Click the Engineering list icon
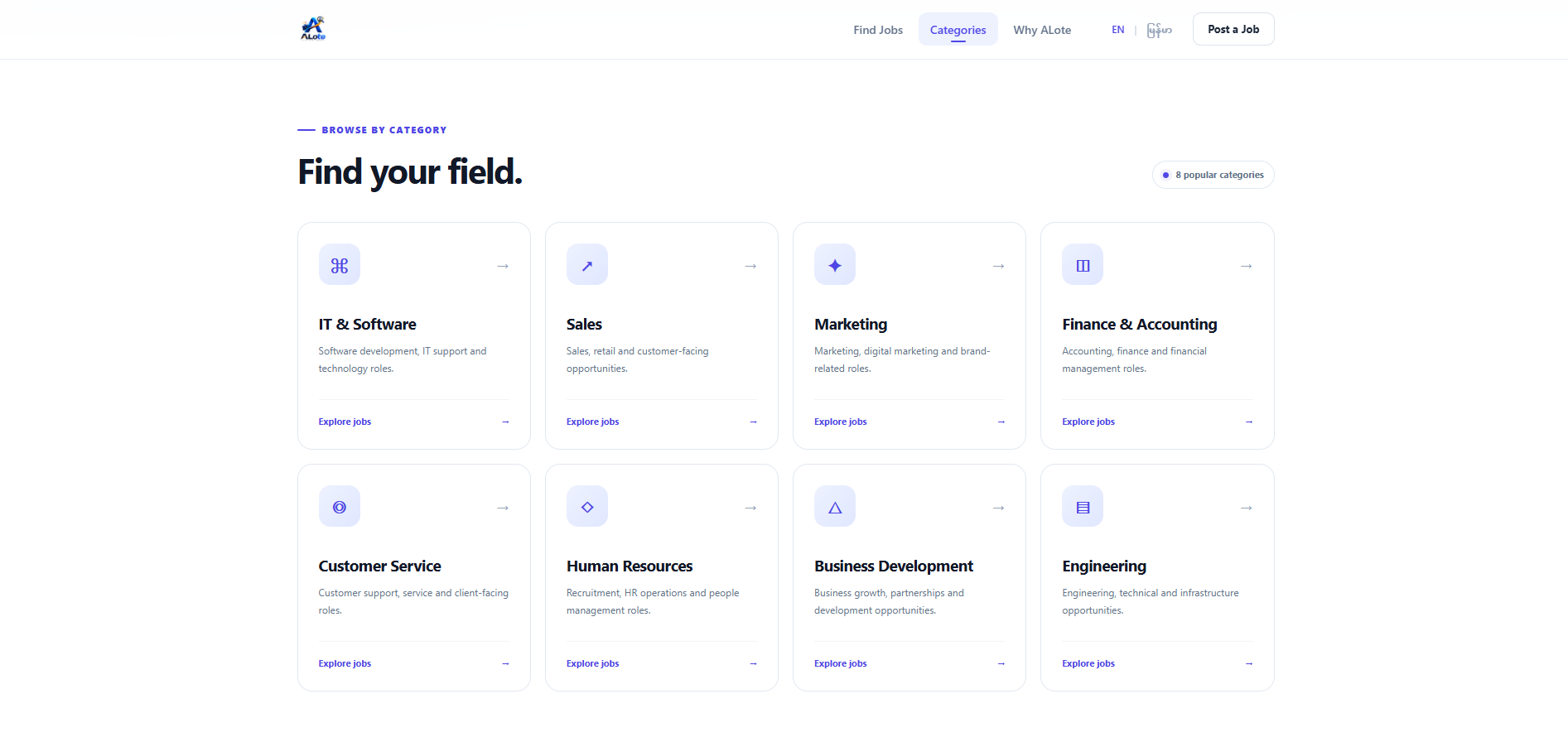 click(1083, 507)
